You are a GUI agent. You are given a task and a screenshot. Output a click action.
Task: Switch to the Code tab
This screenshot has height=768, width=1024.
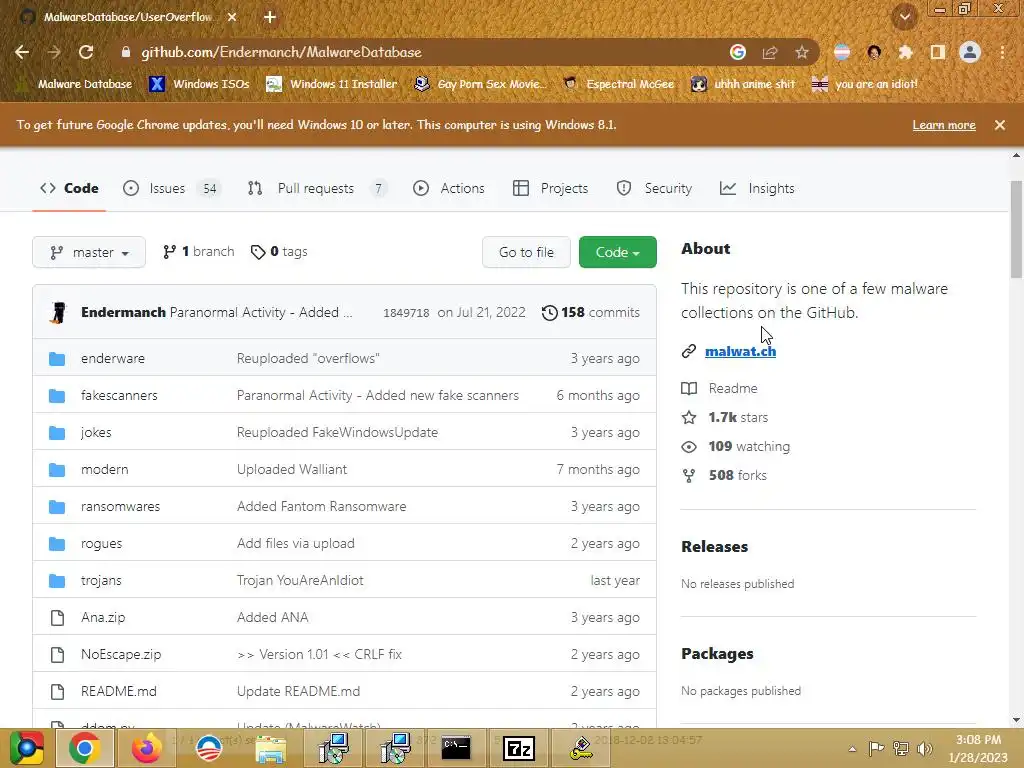coord(69,188)
